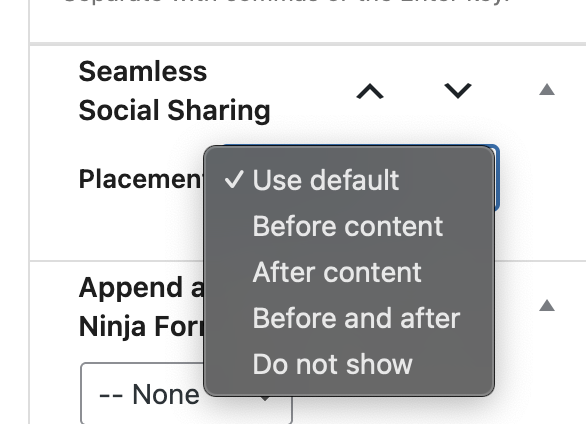Image resolution: width=586 pixels, height=424 pixels.
Task: Click the Append a Ninja Form heading
Action: [x=141, y=307]
